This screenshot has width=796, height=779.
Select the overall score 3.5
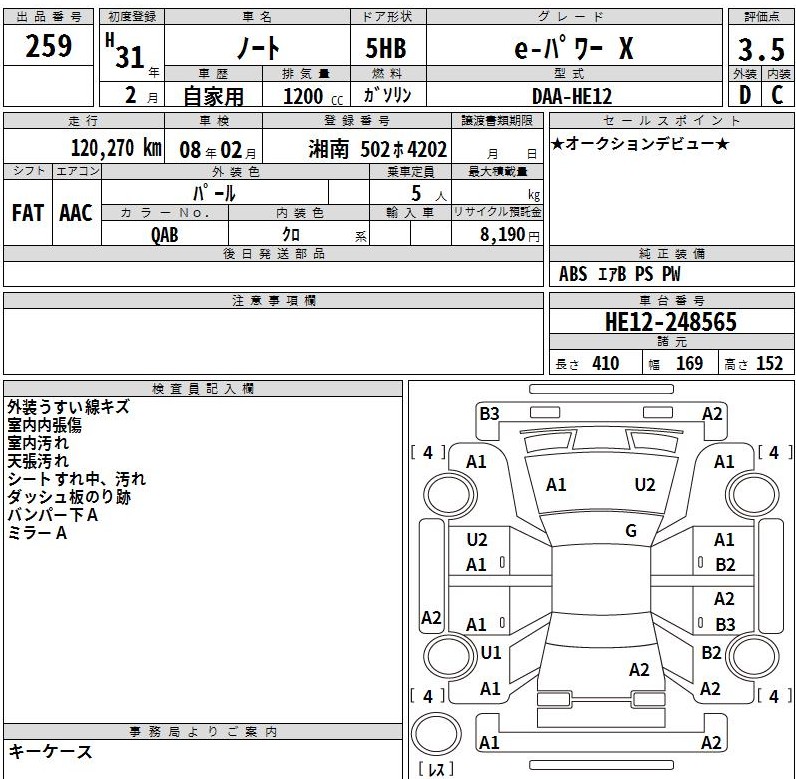pyautogui.click(x=761, y=50)
